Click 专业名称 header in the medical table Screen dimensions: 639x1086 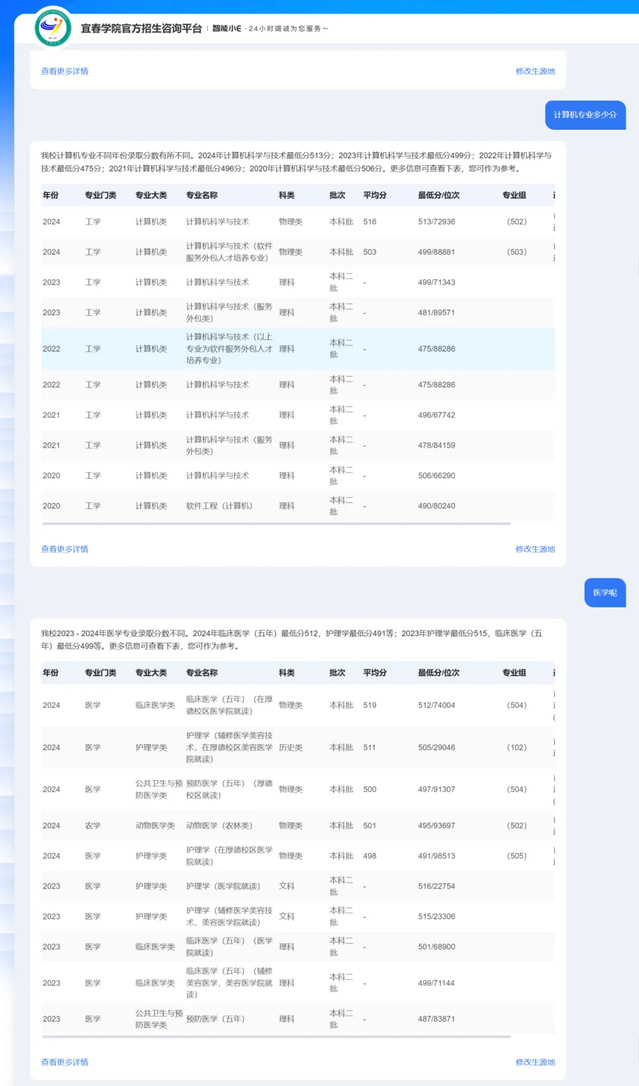201,673
